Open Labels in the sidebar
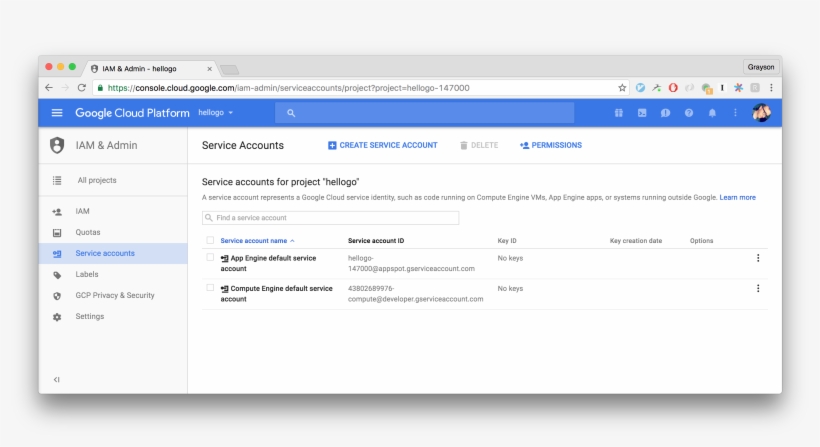 (87, 274)
